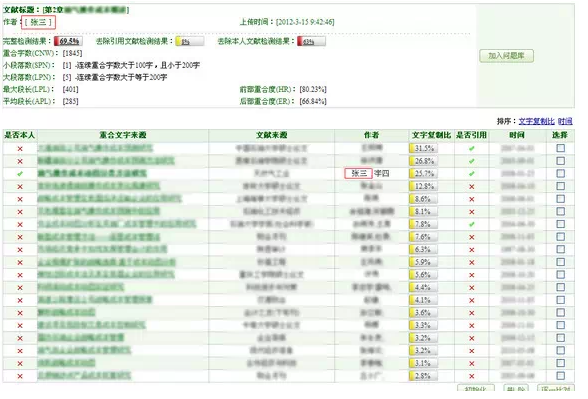Click the 重合文字来源 column header
This screenshot has width=588, height=399.
coord(123,135)
